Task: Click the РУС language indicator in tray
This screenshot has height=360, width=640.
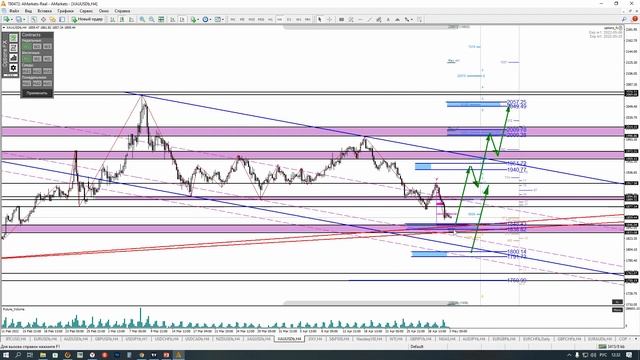Action: pyautogui.click(x=602, y=355)
